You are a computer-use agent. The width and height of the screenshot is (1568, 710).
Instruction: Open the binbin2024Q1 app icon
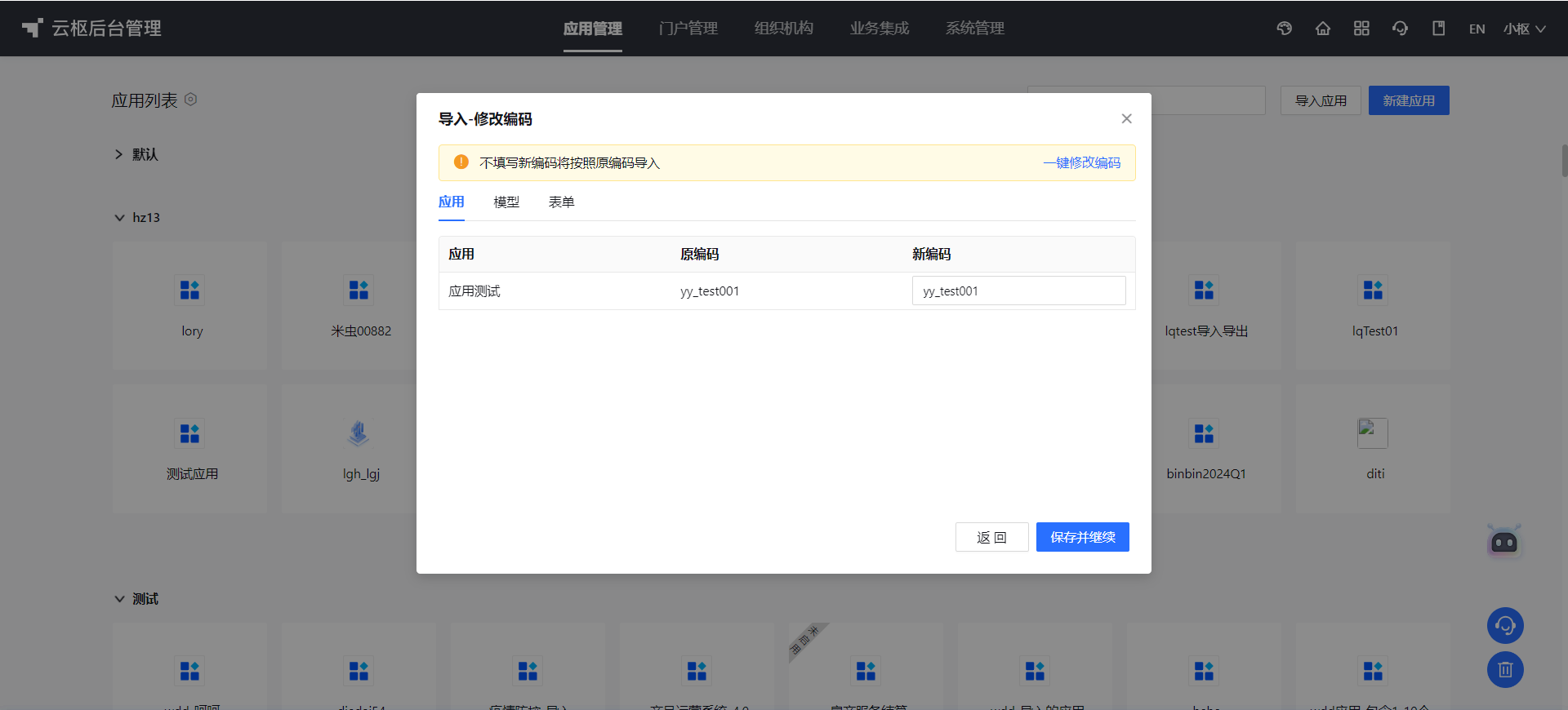[x=1204, y=433]
